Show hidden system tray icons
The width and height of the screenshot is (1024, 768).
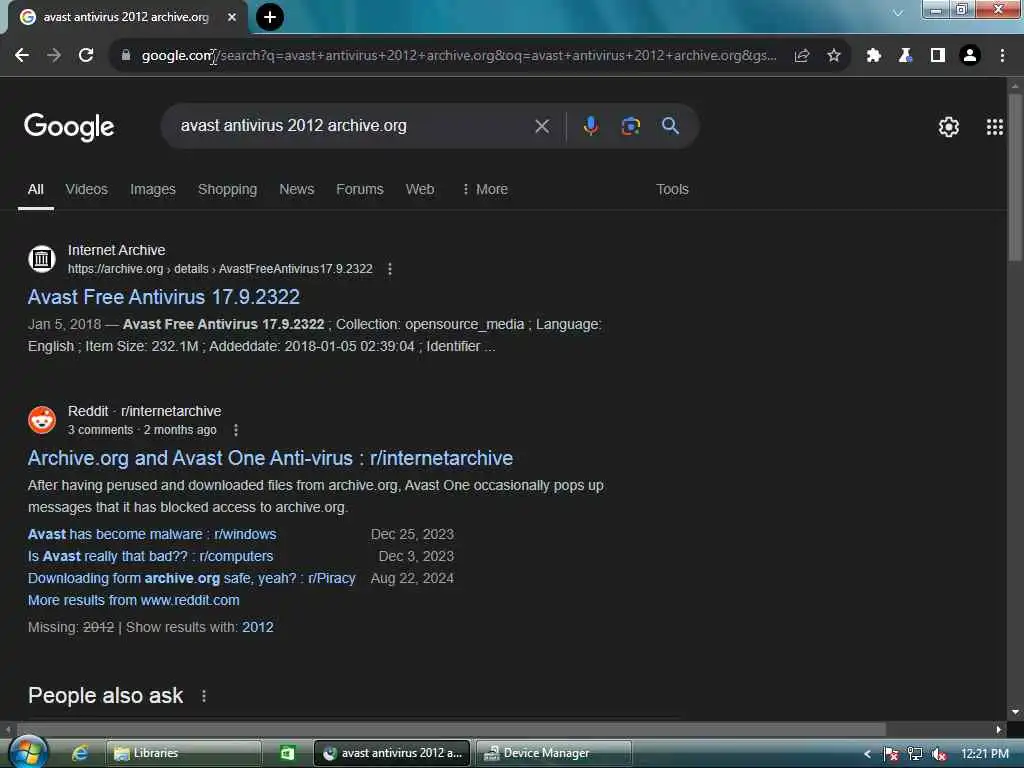867,754
